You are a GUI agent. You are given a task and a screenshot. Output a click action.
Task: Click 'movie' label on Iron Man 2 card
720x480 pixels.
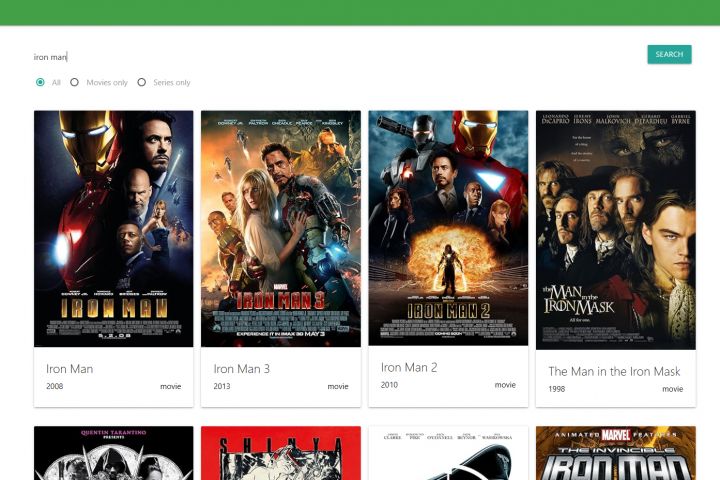click(x=505, y=385)
